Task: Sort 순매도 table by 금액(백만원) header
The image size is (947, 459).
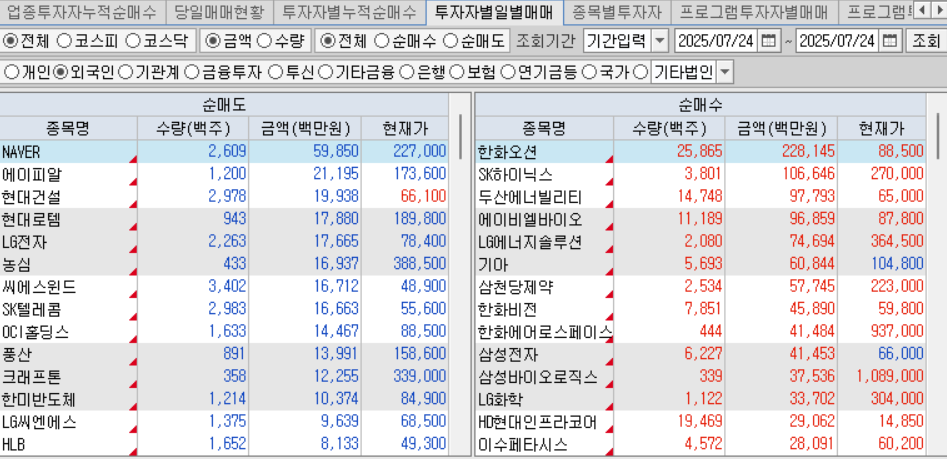Action: pos(305,128)
